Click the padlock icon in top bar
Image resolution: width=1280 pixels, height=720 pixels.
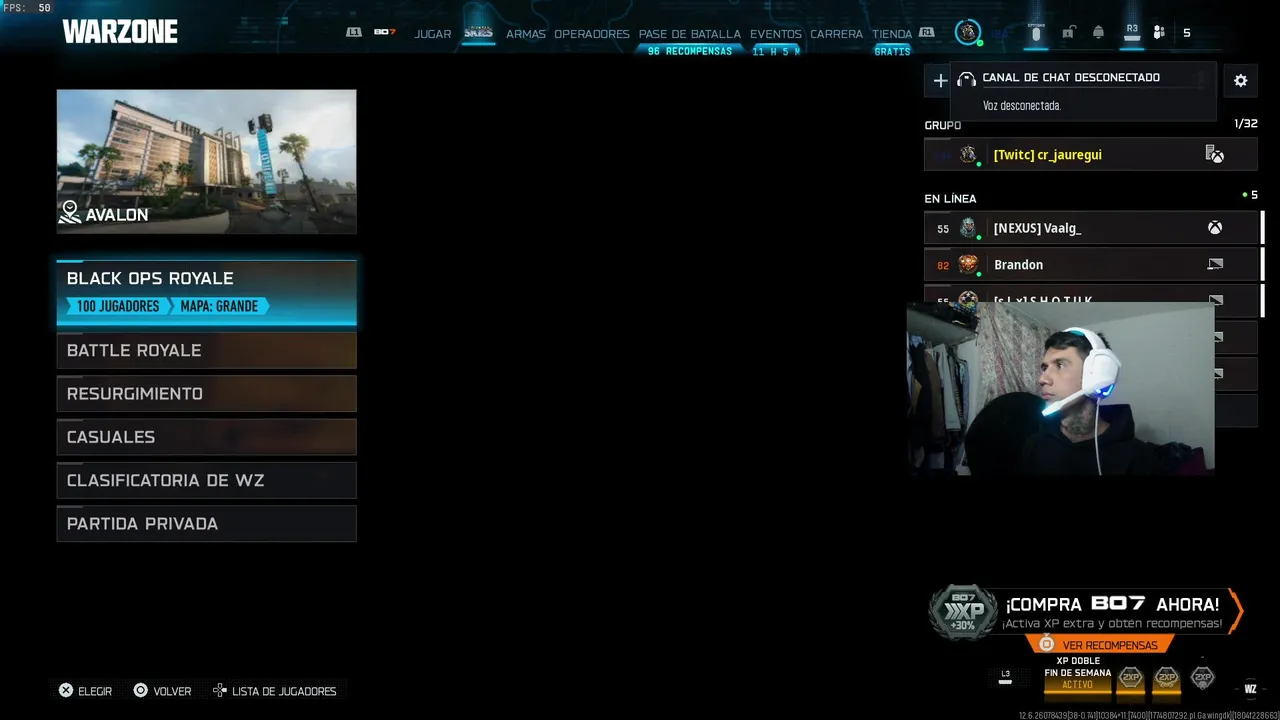click(x=1068, y=33)
